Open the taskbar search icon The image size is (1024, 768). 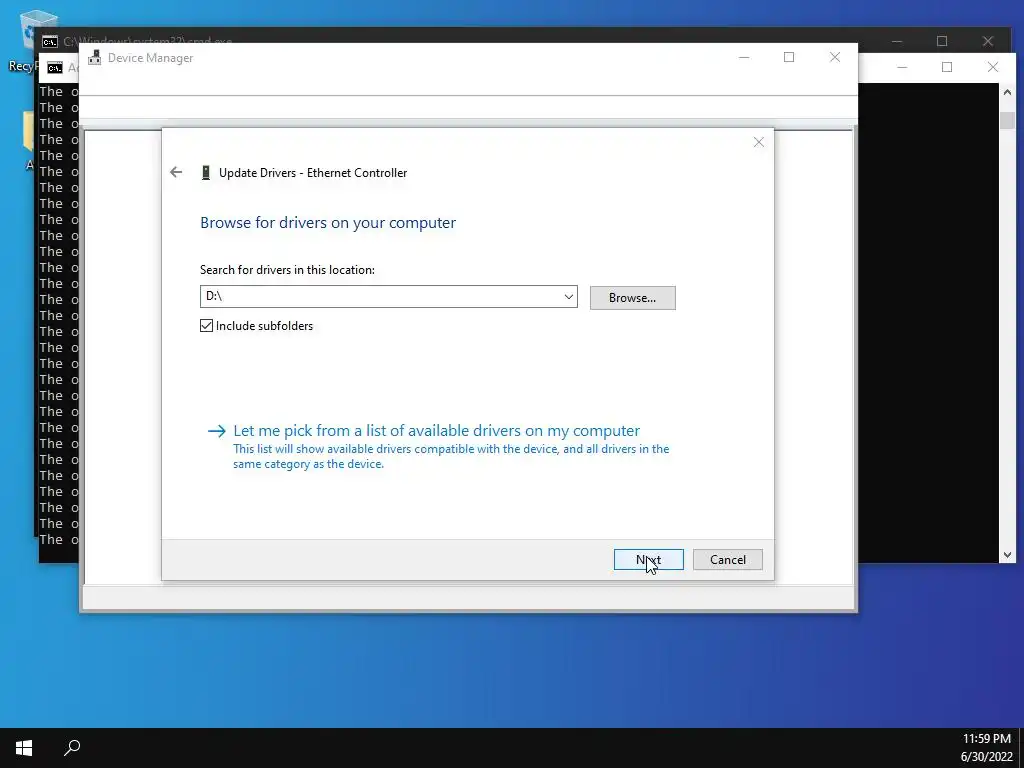point(72,748)
